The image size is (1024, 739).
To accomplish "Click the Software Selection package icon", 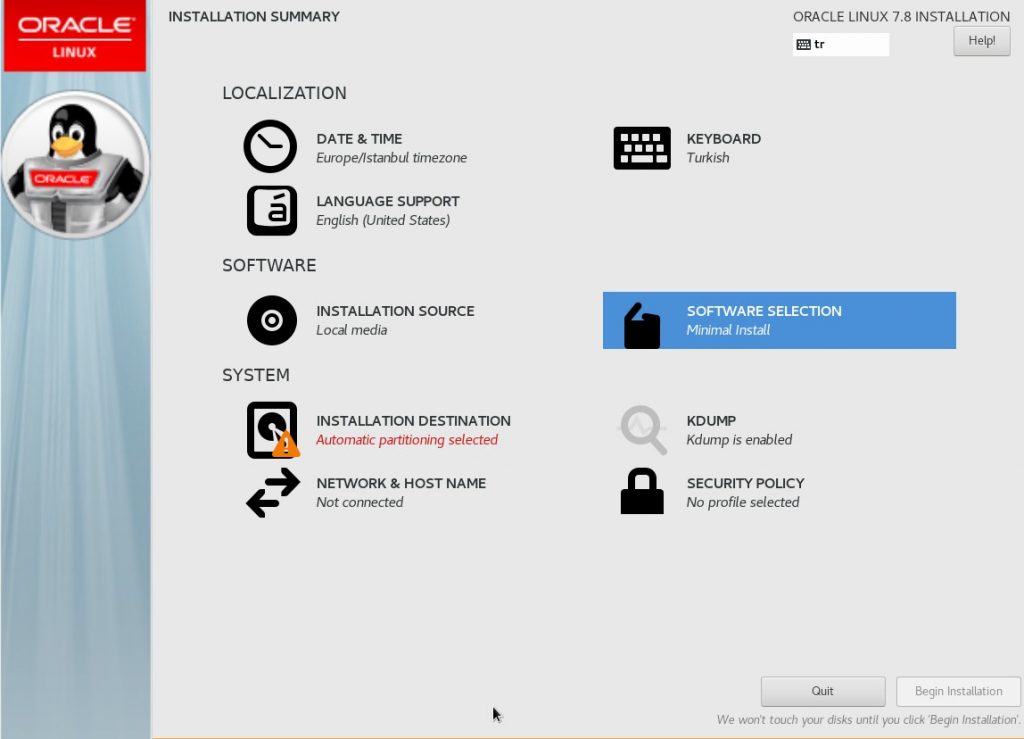I will pyautogui.click(x=642, y=325).
